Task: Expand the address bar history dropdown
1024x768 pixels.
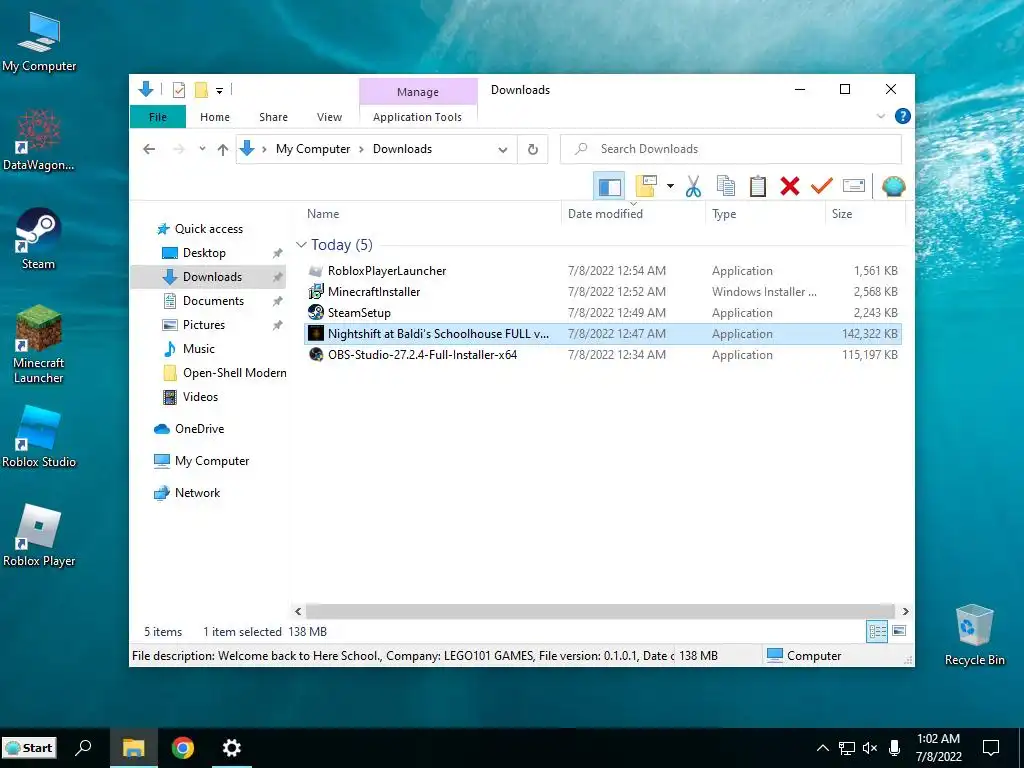Action: pyautogui.click(x=503, y=150)
